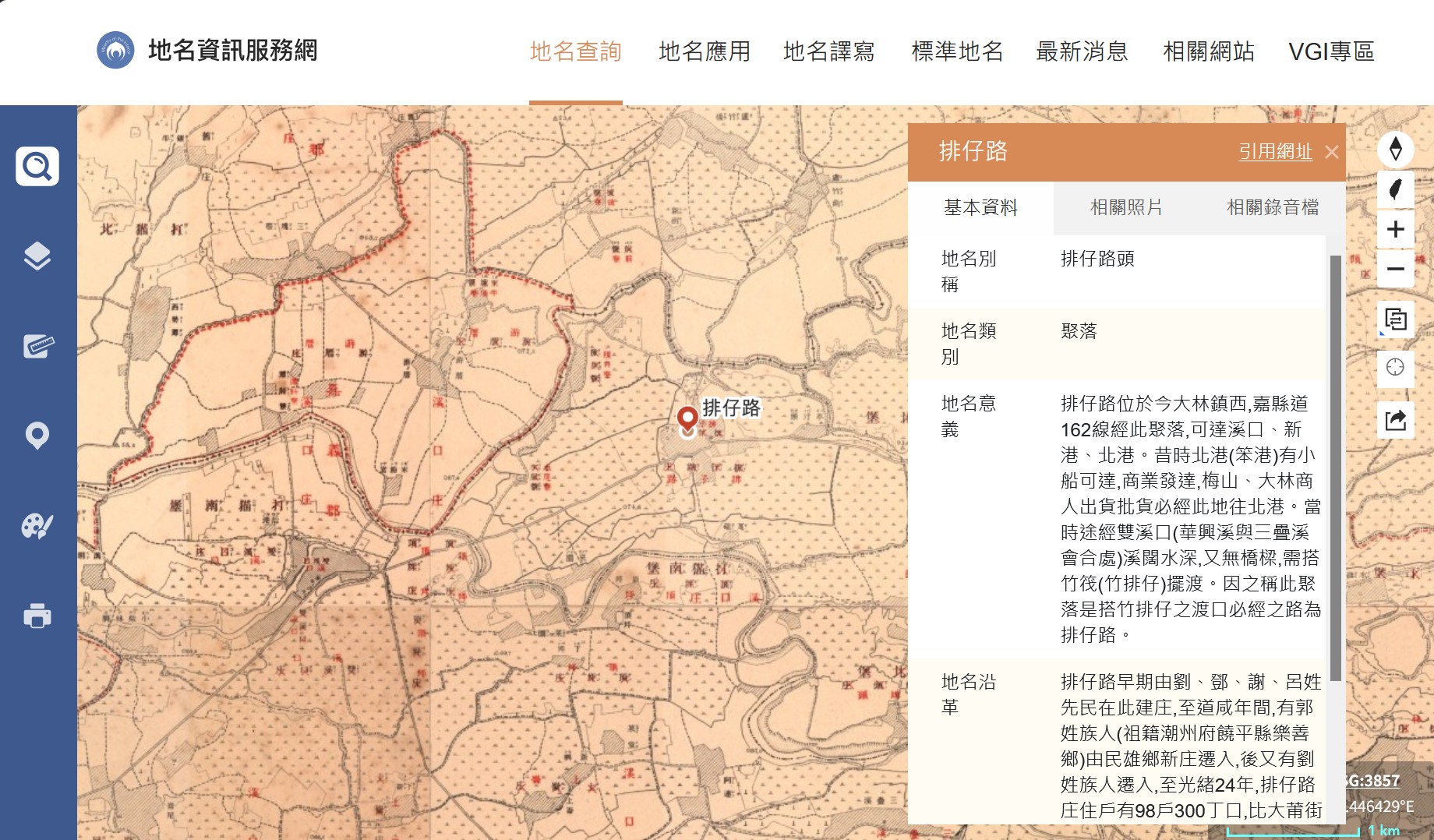Click the site logo icon
This screenshot has width=1434, height=840.
pos(115,51)
